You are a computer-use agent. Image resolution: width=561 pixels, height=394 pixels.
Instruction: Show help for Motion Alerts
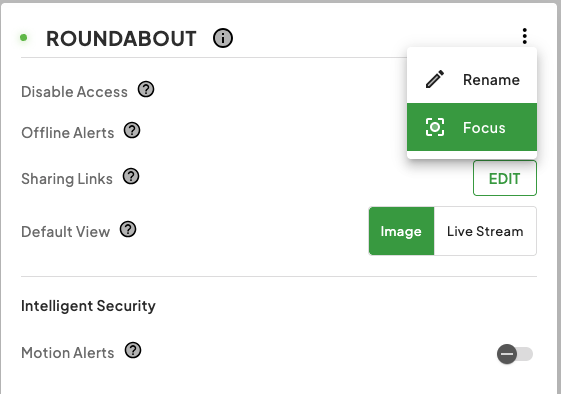pyautogui.click(x=133, y=350)
